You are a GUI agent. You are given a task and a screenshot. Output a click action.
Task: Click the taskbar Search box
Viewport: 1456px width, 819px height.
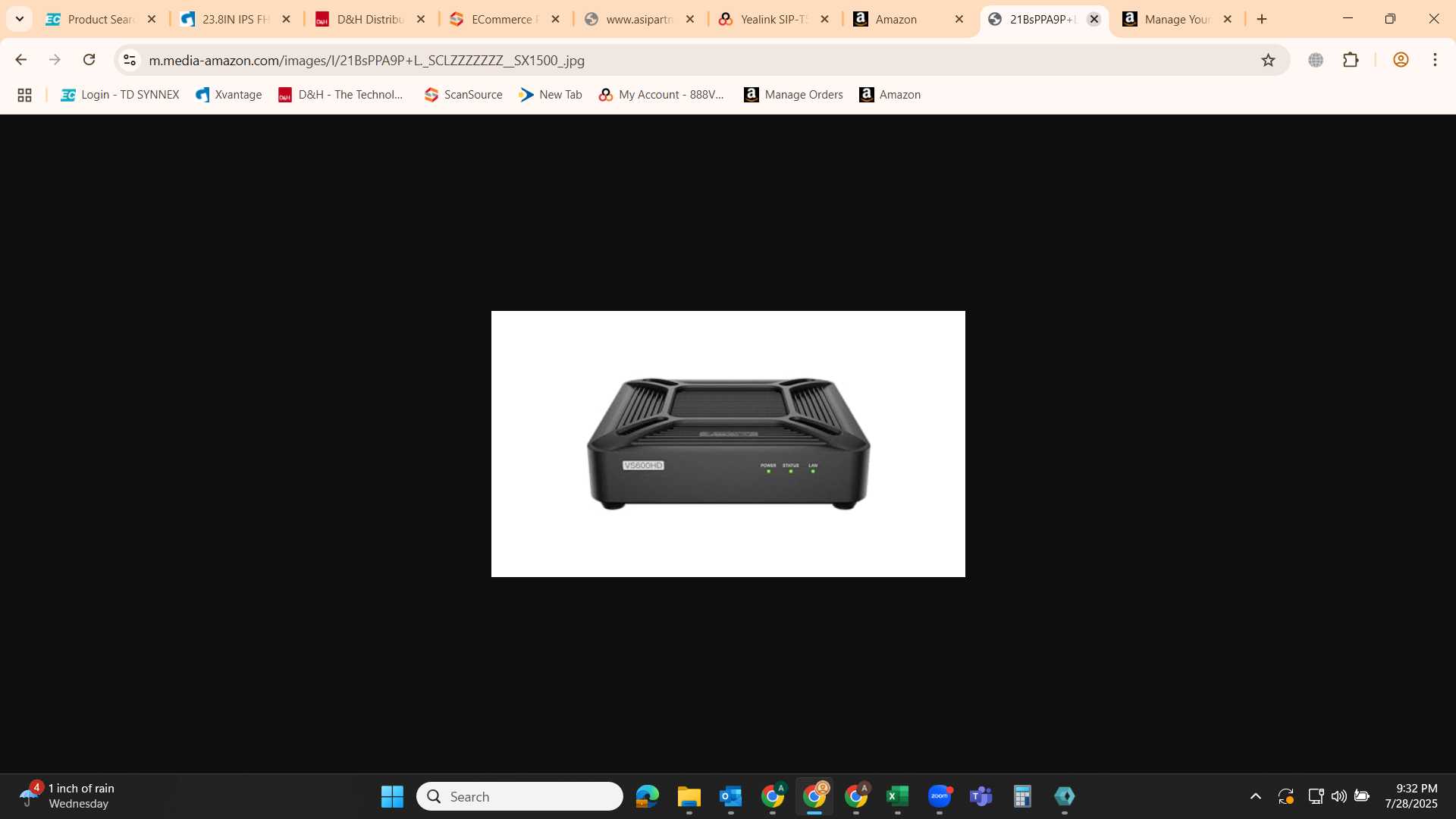[x=519, y=796]
